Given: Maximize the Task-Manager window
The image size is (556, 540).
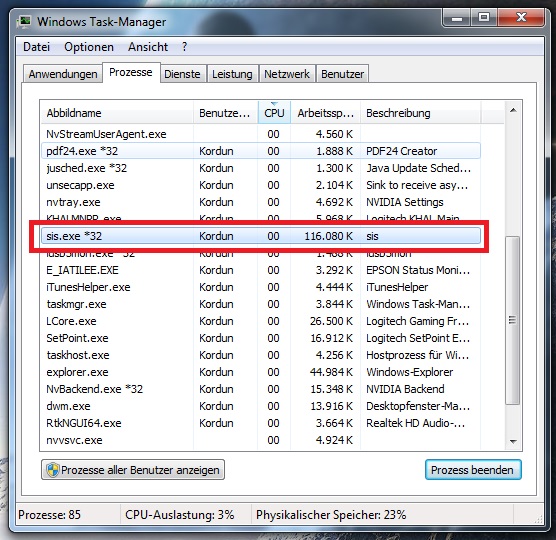Looking at the screenshot, I should pos(484,17).
